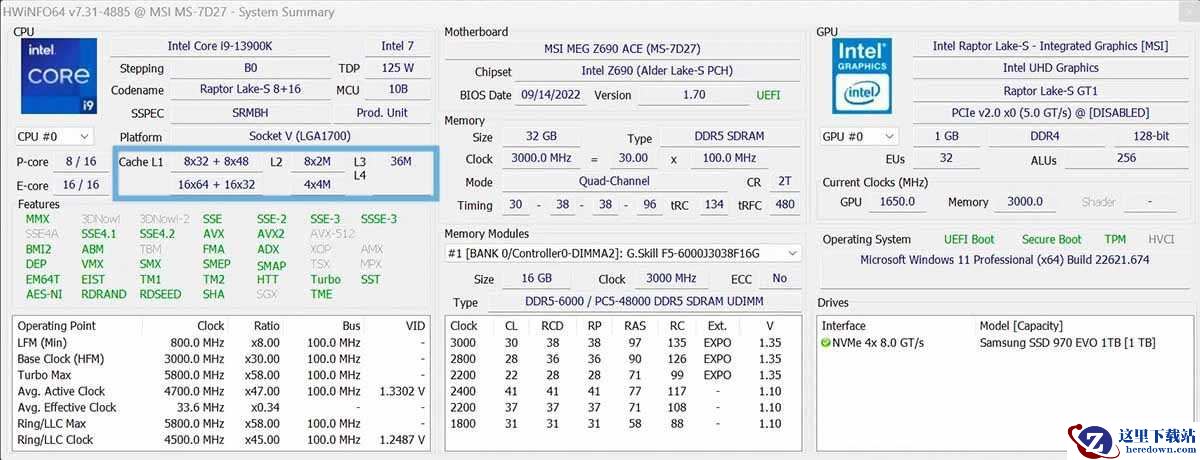Click the DDR5 SDRAM memory type field
Viewport: 1200px width, 460px height.
[727, 137]
